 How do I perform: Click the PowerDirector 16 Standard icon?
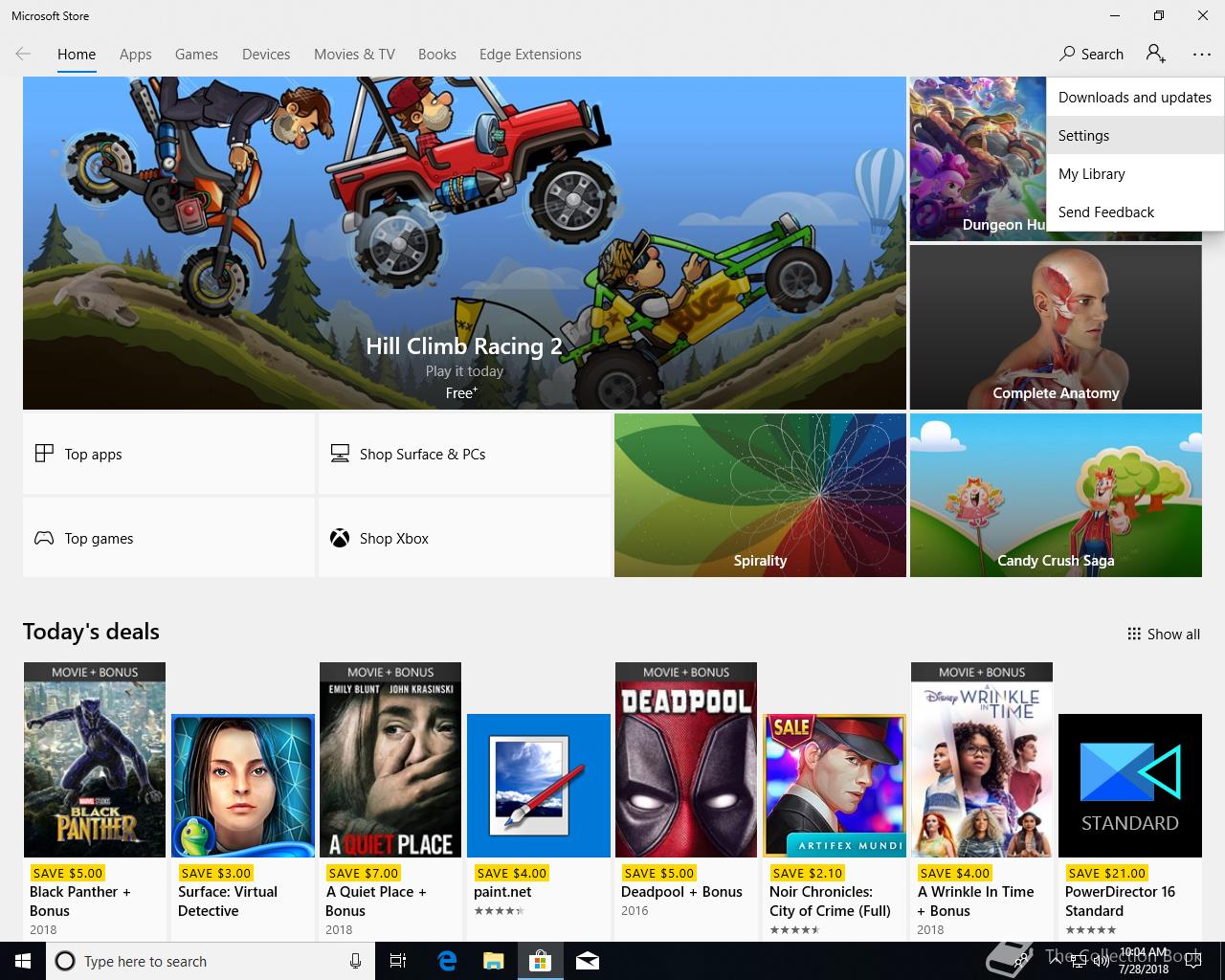coord(1130,786)
